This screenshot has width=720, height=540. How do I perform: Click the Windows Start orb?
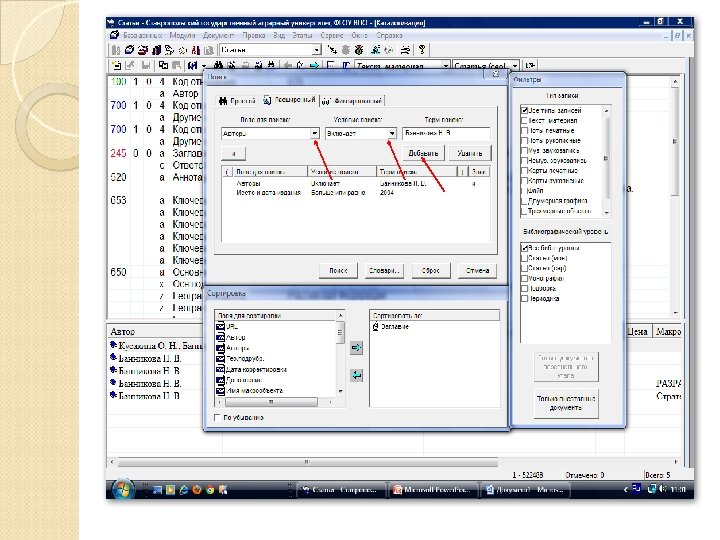tap(123, 489)
